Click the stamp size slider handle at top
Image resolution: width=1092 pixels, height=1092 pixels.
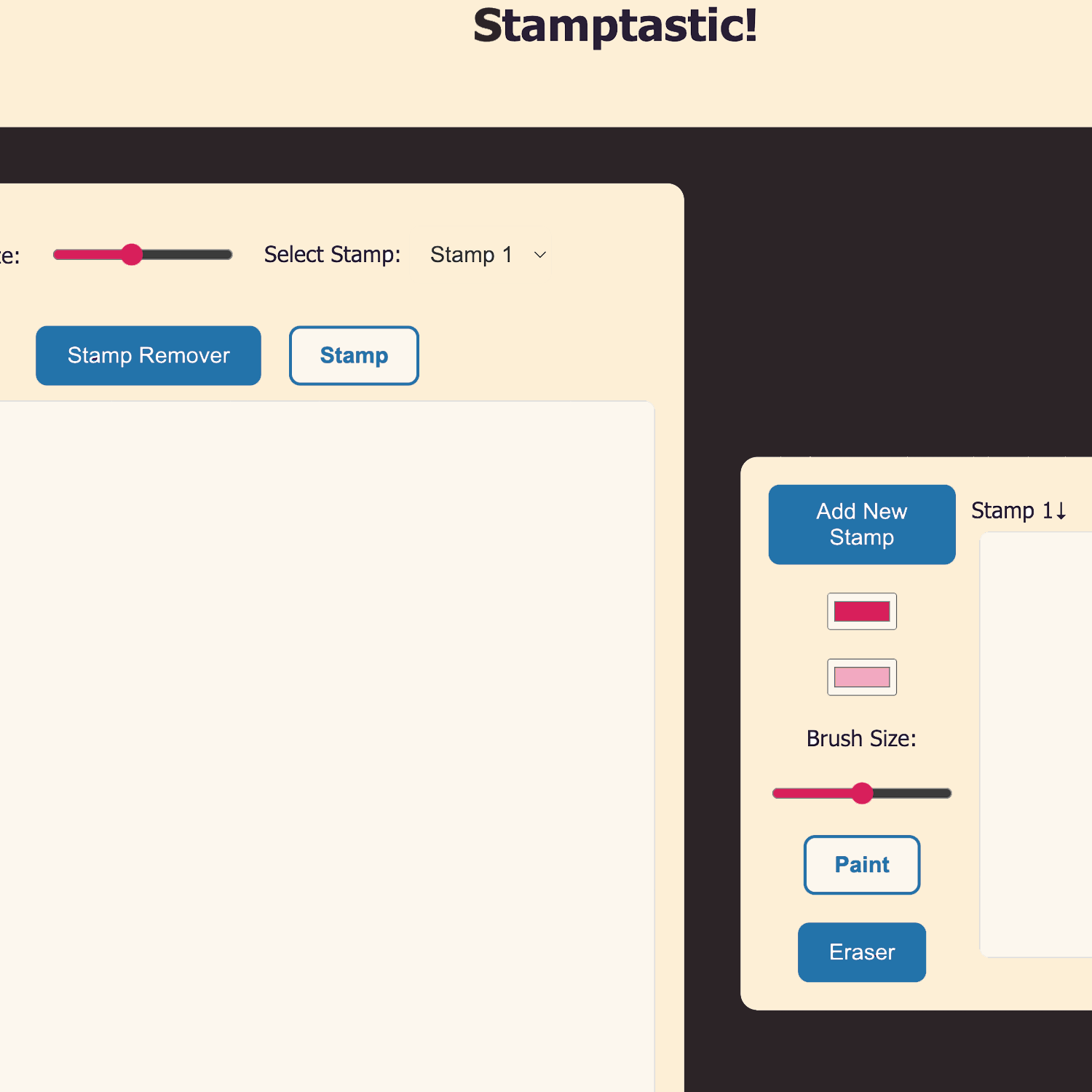coord(132,255)
